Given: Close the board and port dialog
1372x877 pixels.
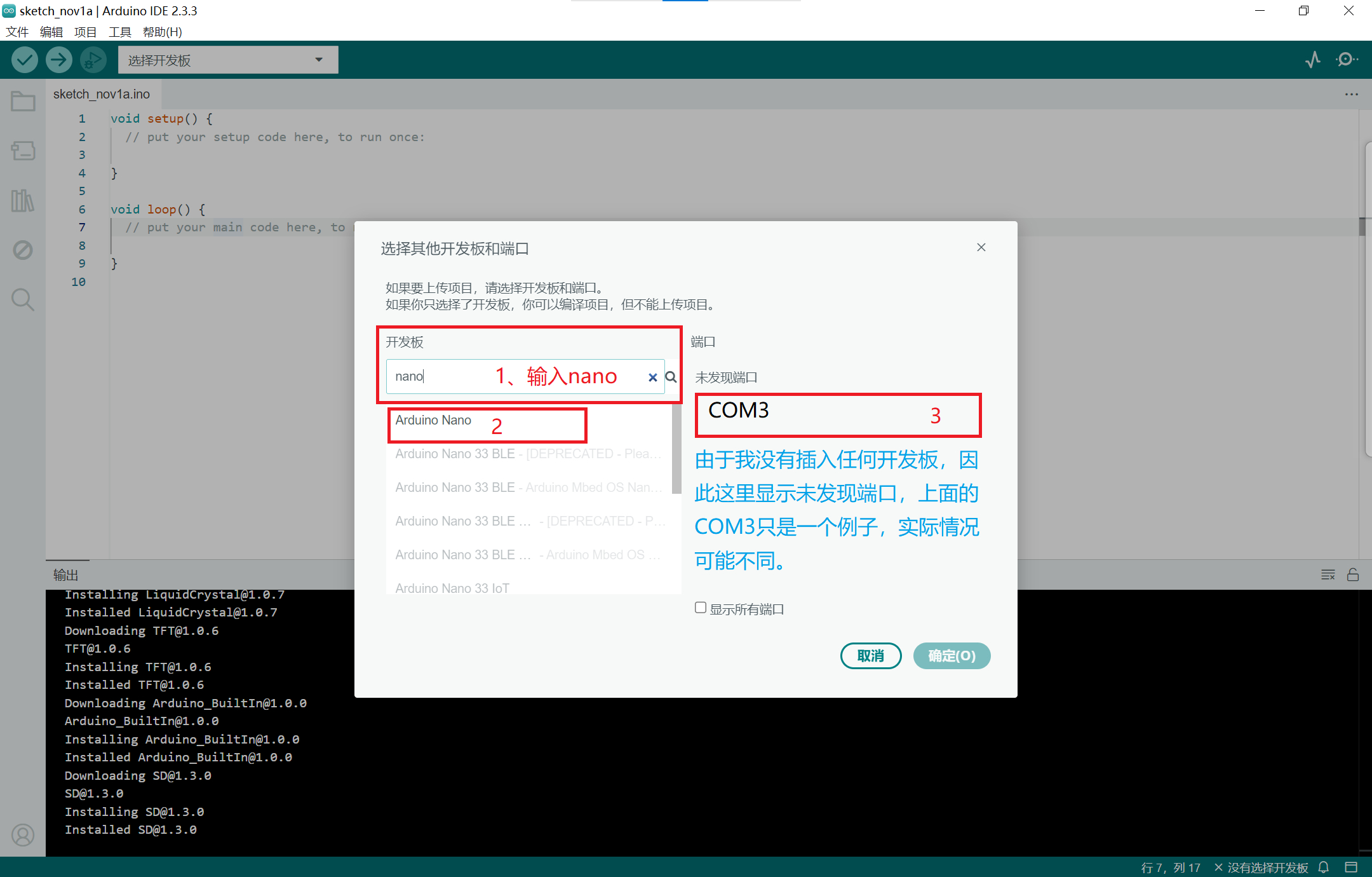Looking at the screenshot, I should coord(981,247).
